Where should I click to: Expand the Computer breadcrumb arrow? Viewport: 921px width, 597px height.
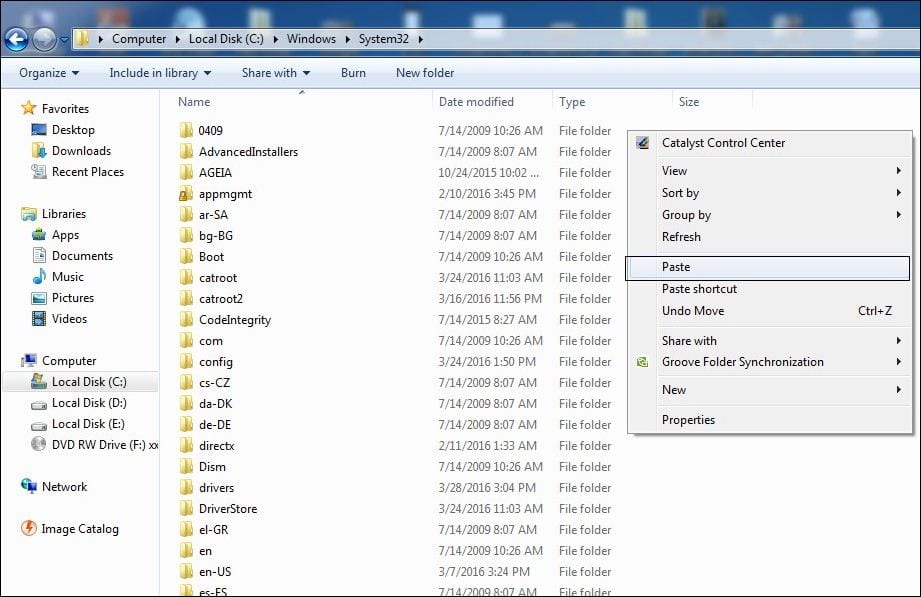178,39
